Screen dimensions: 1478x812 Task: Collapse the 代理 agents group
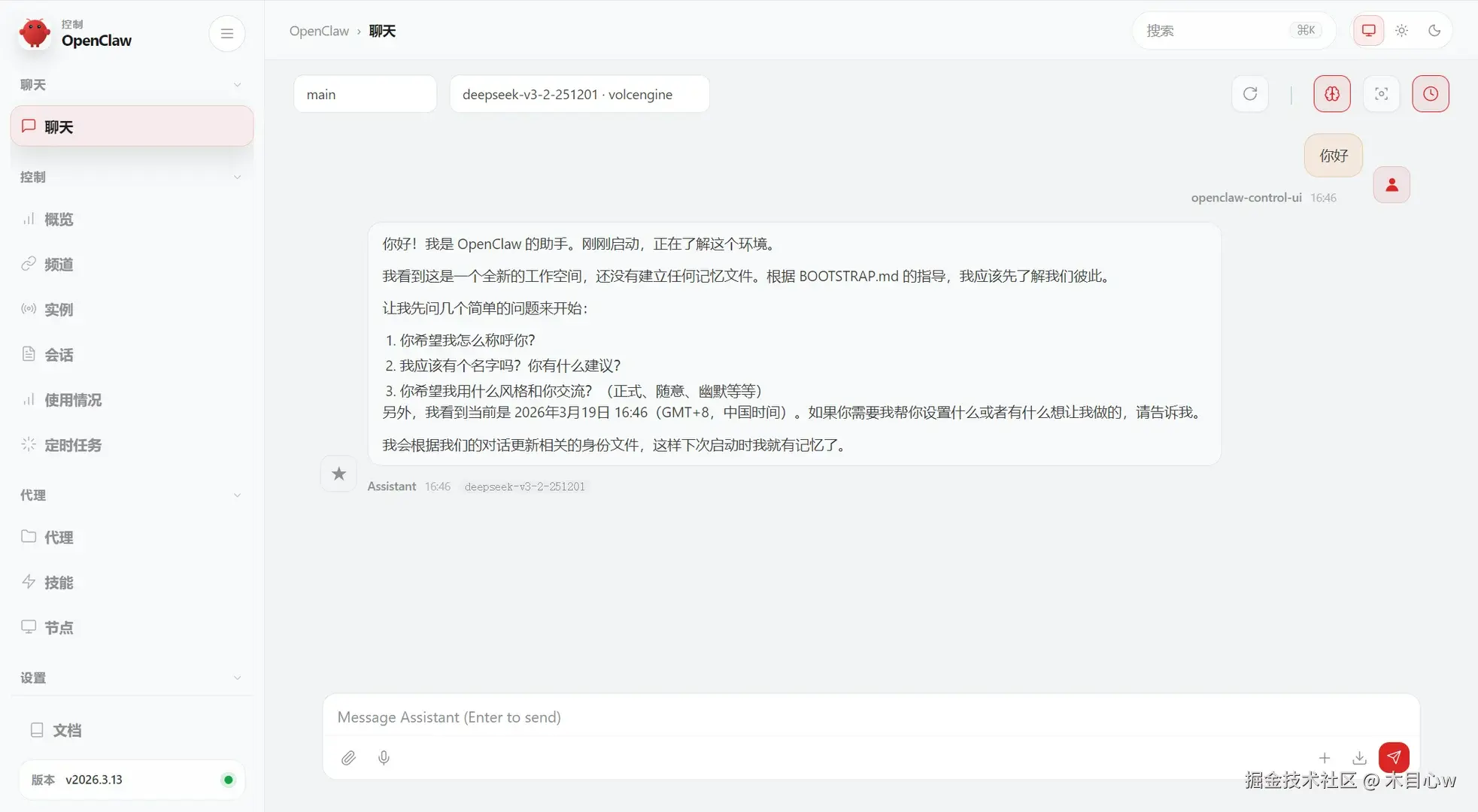(x=237, y=495)
